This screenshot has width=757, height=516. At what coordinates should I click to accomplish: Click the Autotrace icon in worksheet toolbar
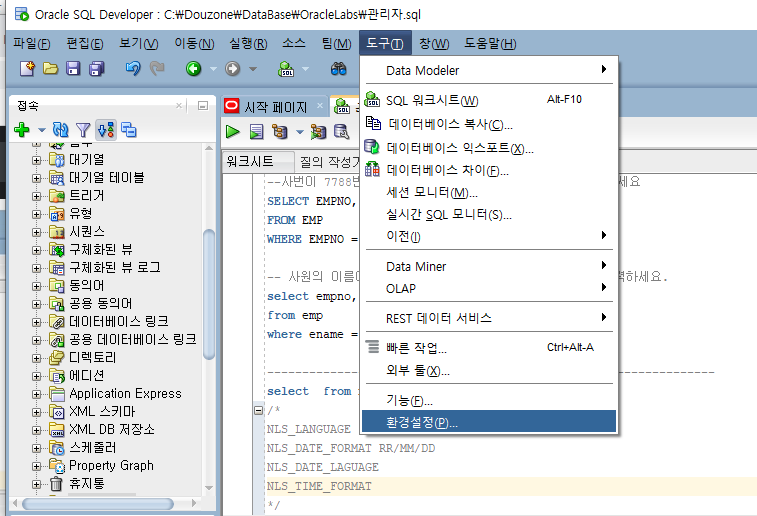tap(318, 131)
